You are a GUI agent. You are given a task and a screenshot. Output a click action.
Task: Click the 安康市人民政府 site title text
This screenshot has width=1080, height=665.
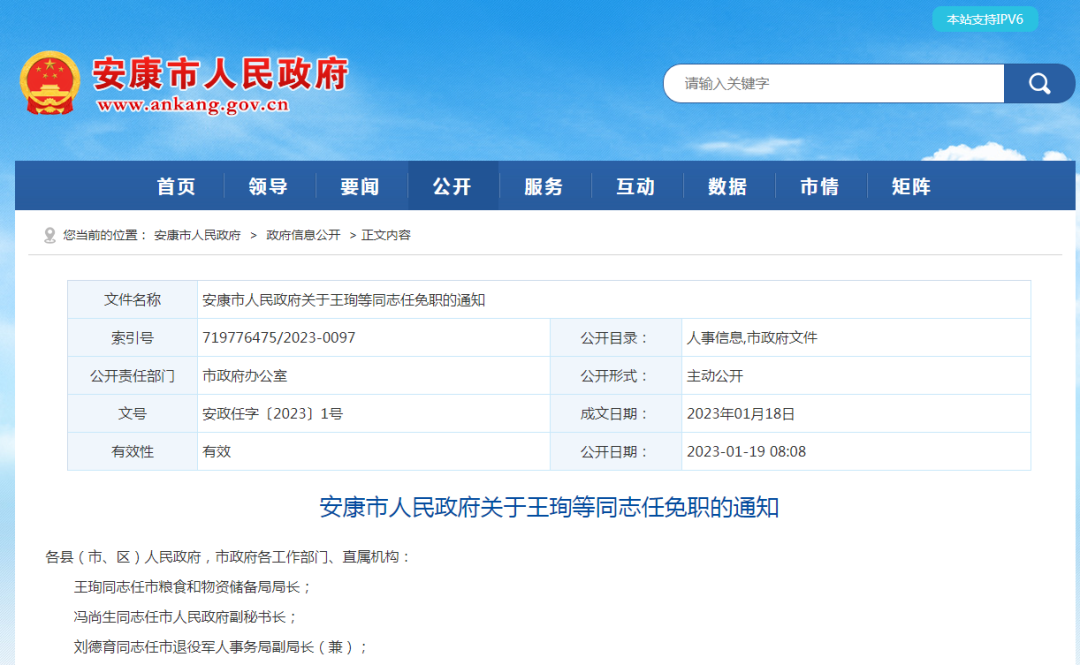[x=220, y=73]
